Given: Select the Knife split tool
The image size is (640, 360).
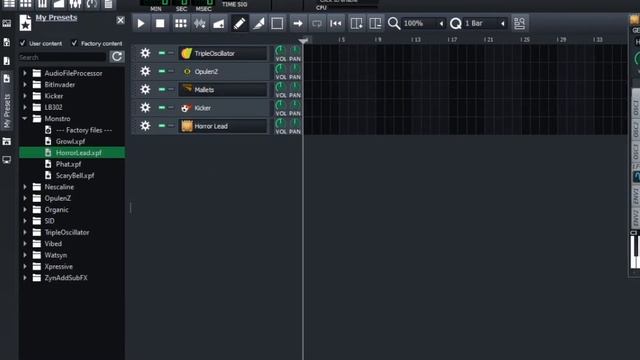Looking at the screenshot, I should click(x=258, y=23).
